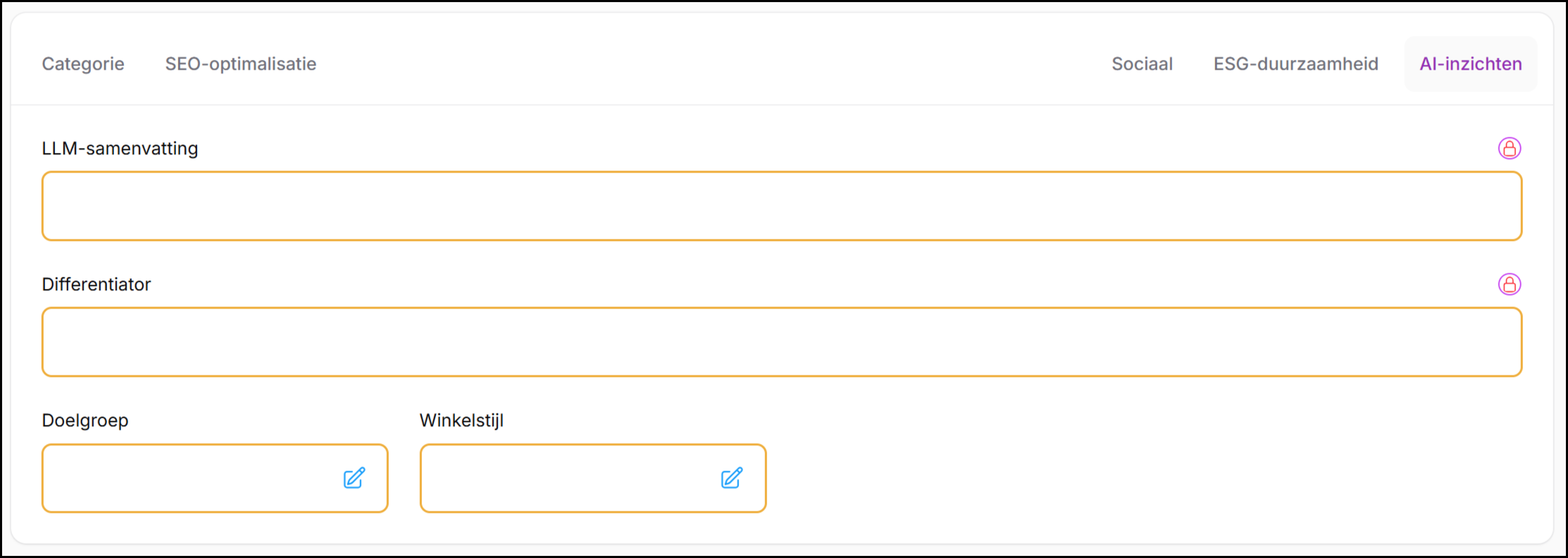Click empty space right of Winkelstijl field

[1127, 478]
